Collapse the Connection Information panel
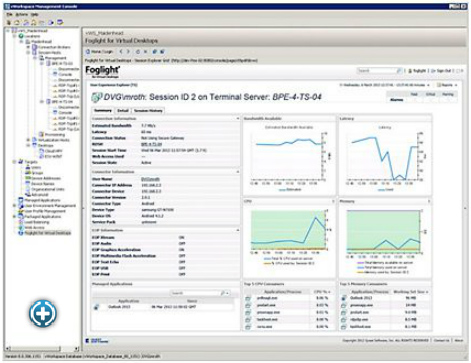Viewport: 471px width, 363px height. point(238,119)
